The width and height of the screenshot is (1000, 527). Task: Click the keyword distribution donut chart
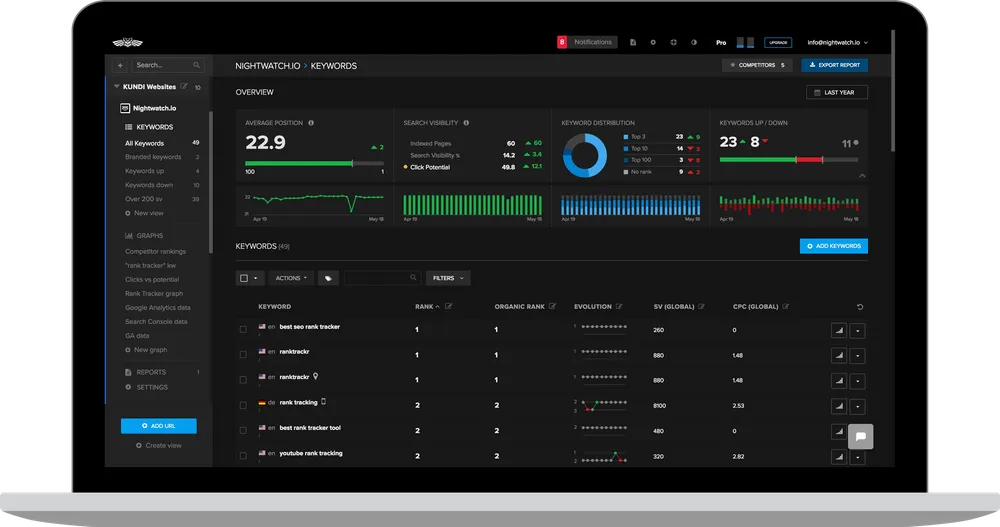[x=585, y=155]
